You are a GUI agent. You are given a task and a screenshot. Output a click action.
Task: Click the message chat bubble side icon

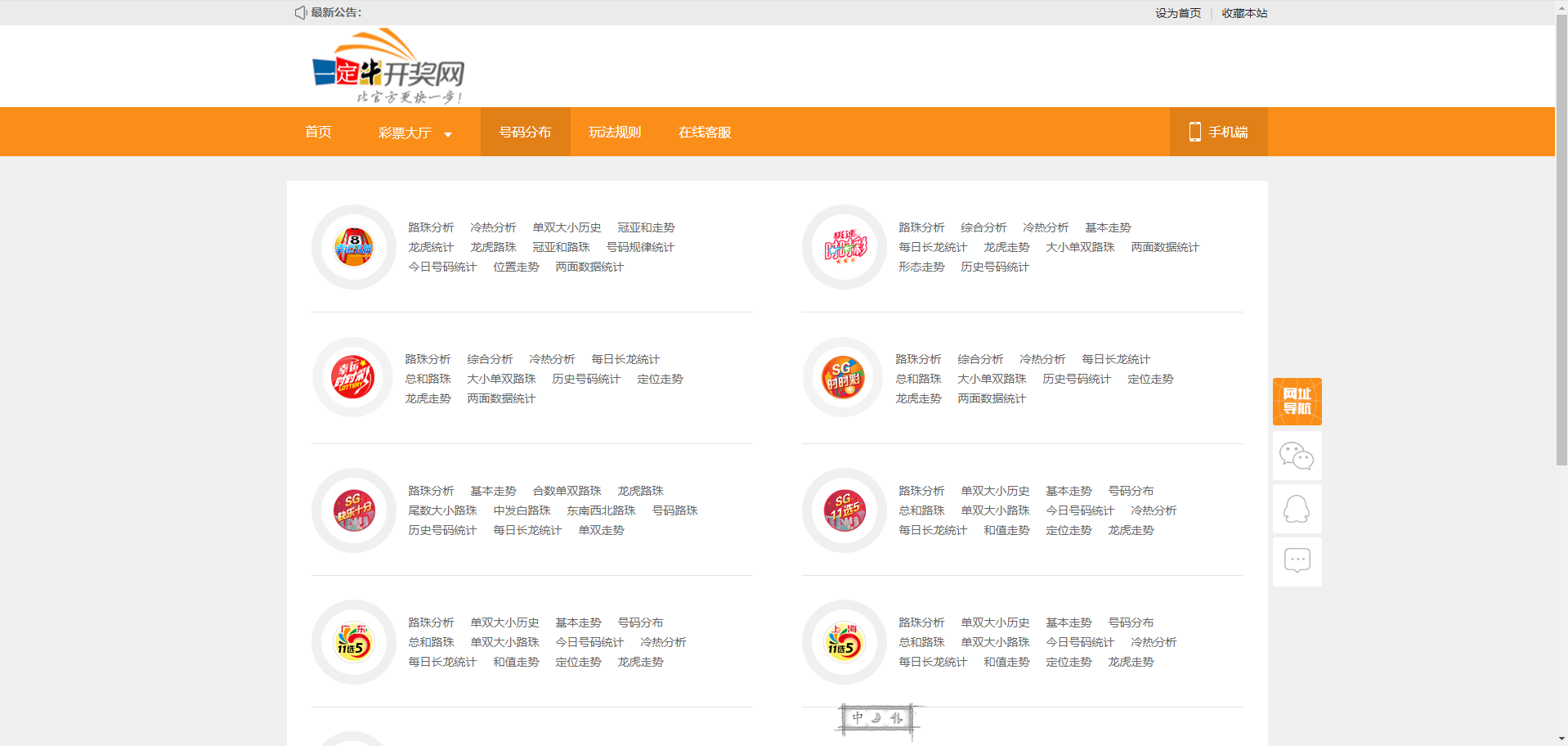click(1297, 561)
